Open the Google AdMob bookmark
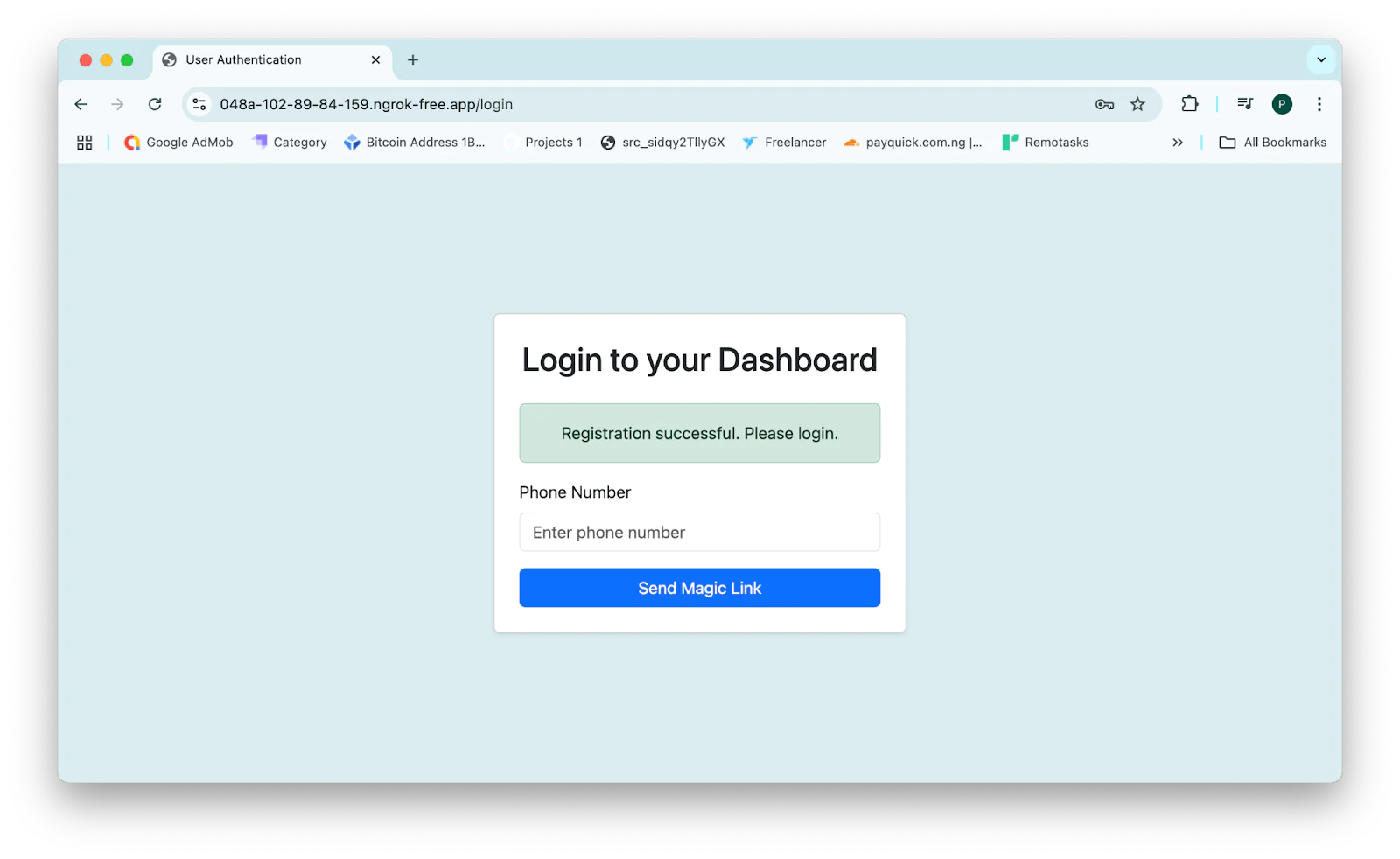Screen dimensions: 1400x859 pos(178,142)
